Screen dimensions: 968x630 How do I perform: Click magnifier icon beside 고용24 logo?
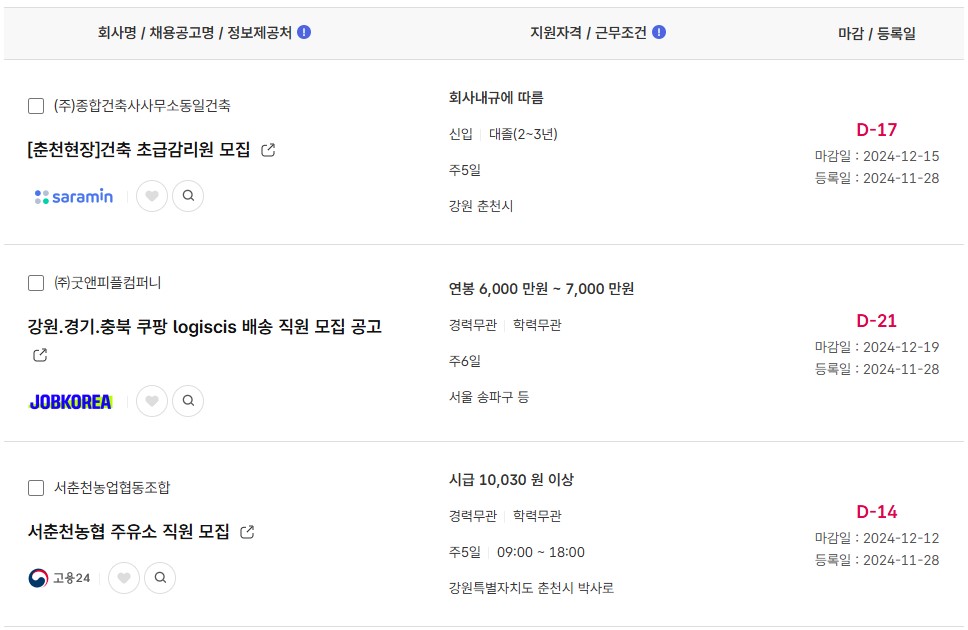pos(161,578)
